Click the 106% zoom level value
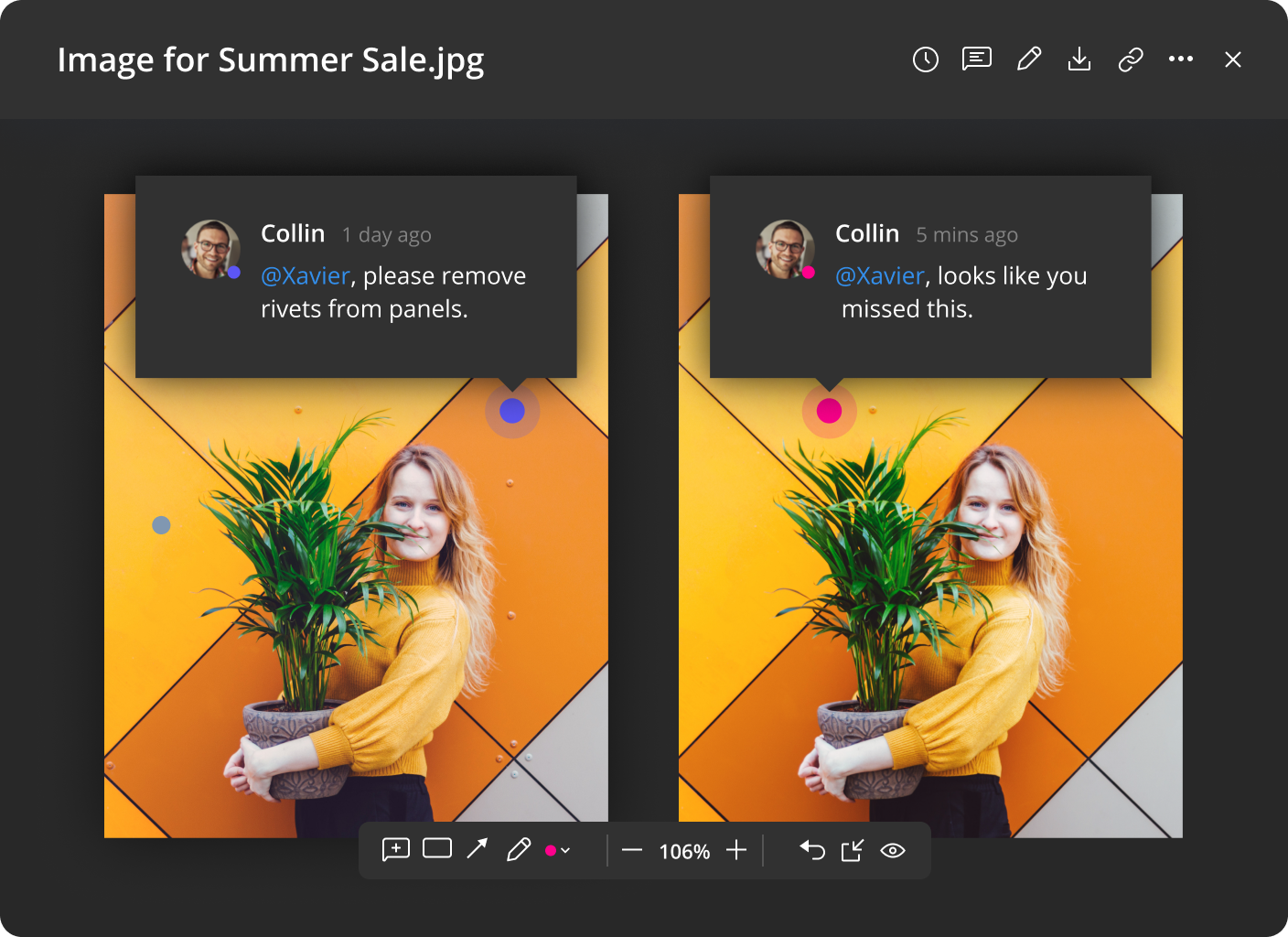 [x=684, y=852]
